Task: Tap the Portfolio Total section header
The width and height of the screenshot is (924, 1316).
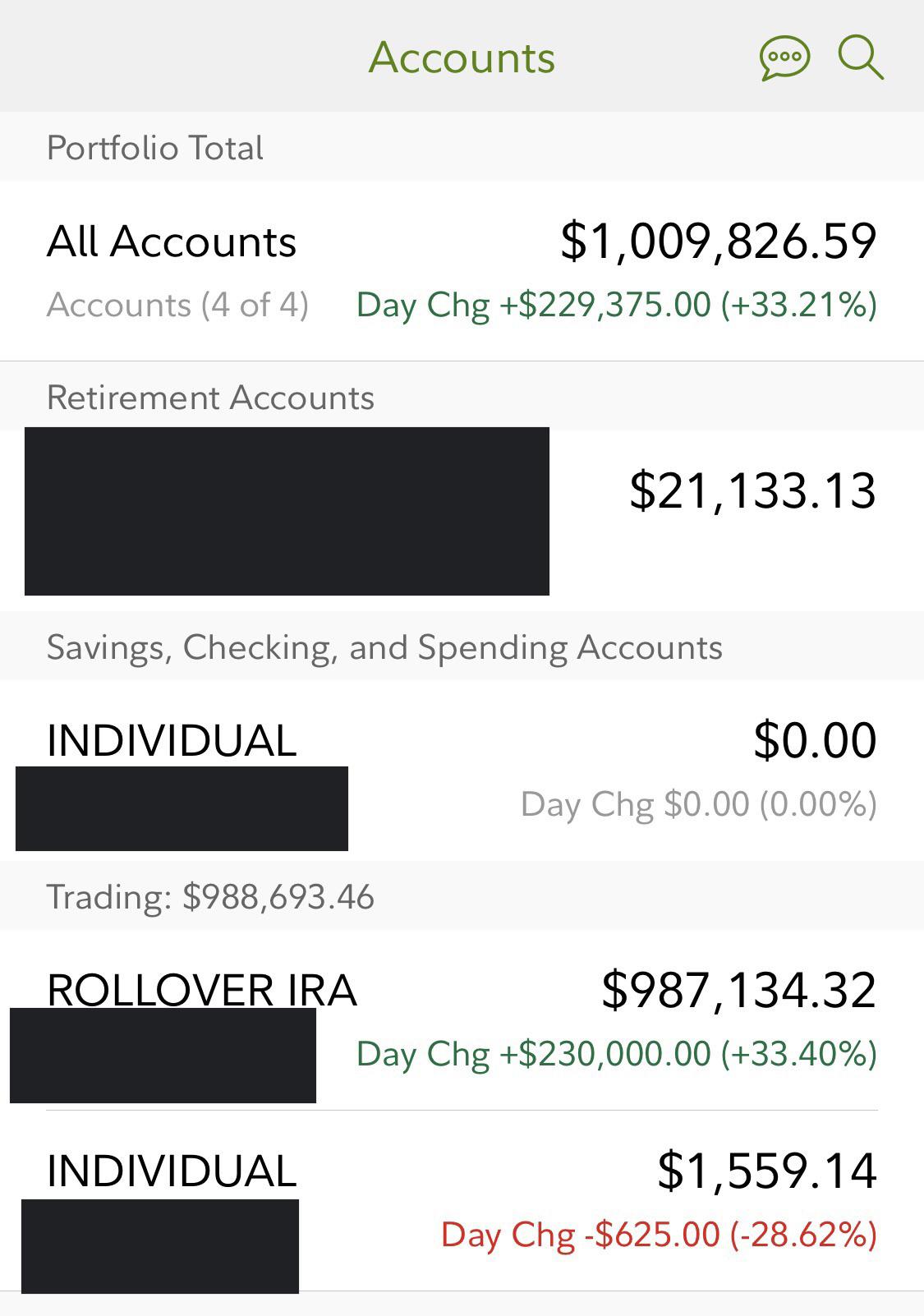Action: click(x=155, y=148)
